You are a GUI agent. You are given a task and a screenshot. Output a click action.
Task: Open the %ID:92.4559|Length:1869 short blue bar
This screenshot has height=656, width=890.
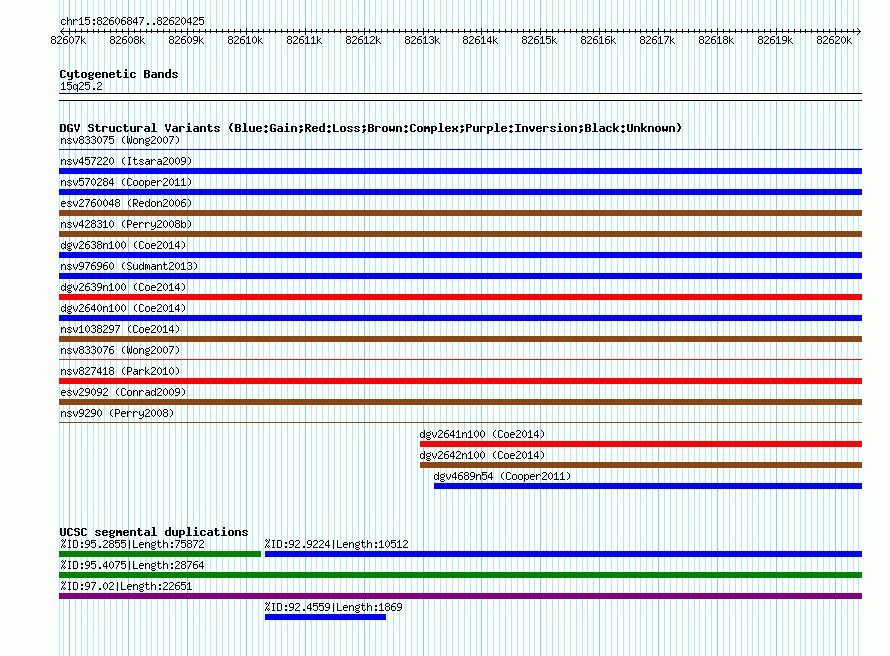[x=325, y=617]
